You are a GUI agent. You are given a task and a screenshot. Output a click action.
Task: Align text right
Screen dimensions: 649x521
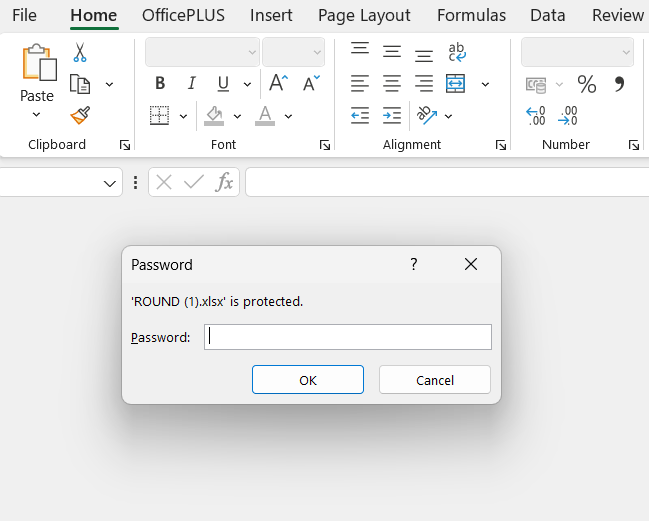click(424, 84)
